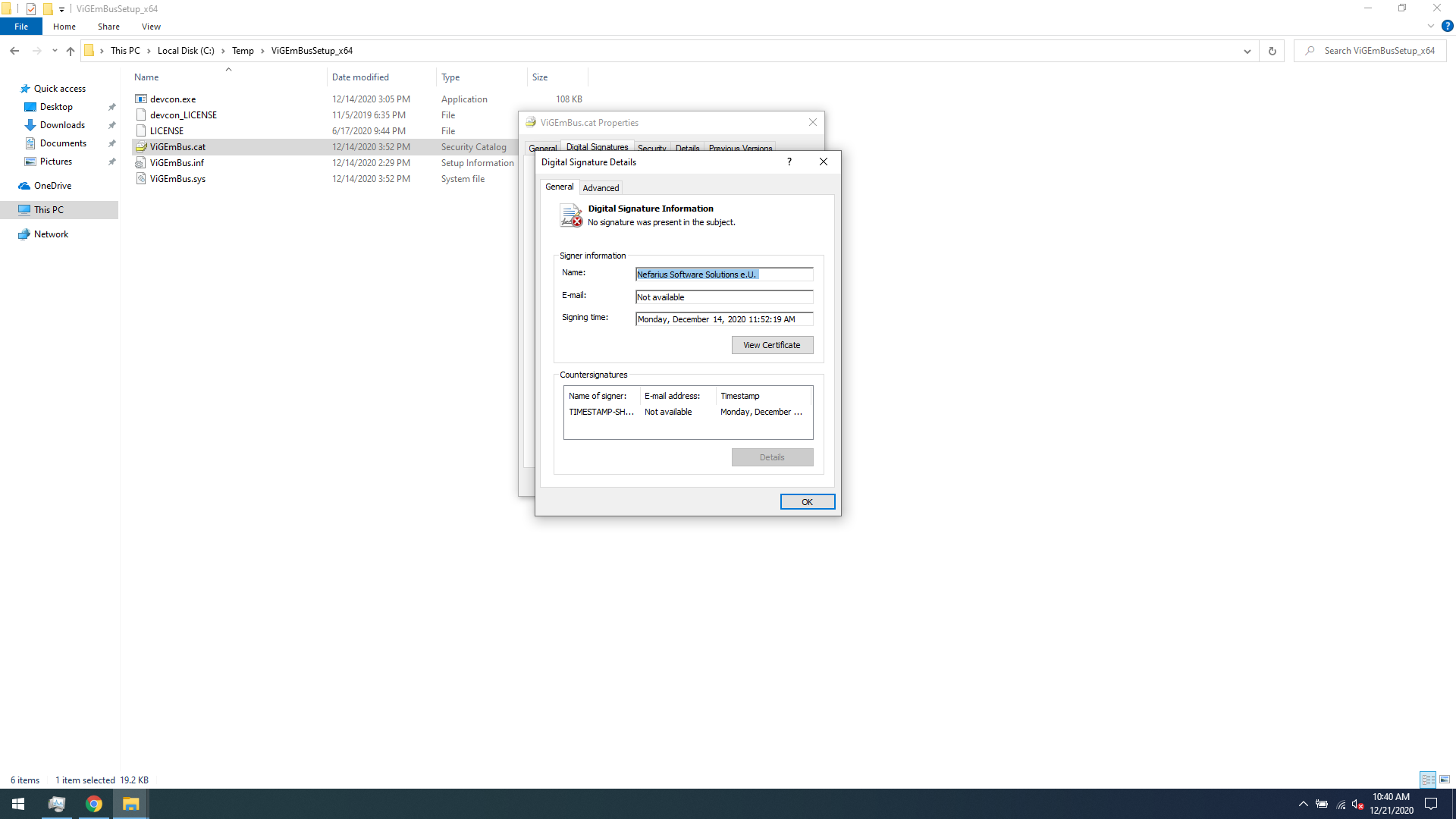
Task: Click the network icon in system tray
Action: [1340, 805]
